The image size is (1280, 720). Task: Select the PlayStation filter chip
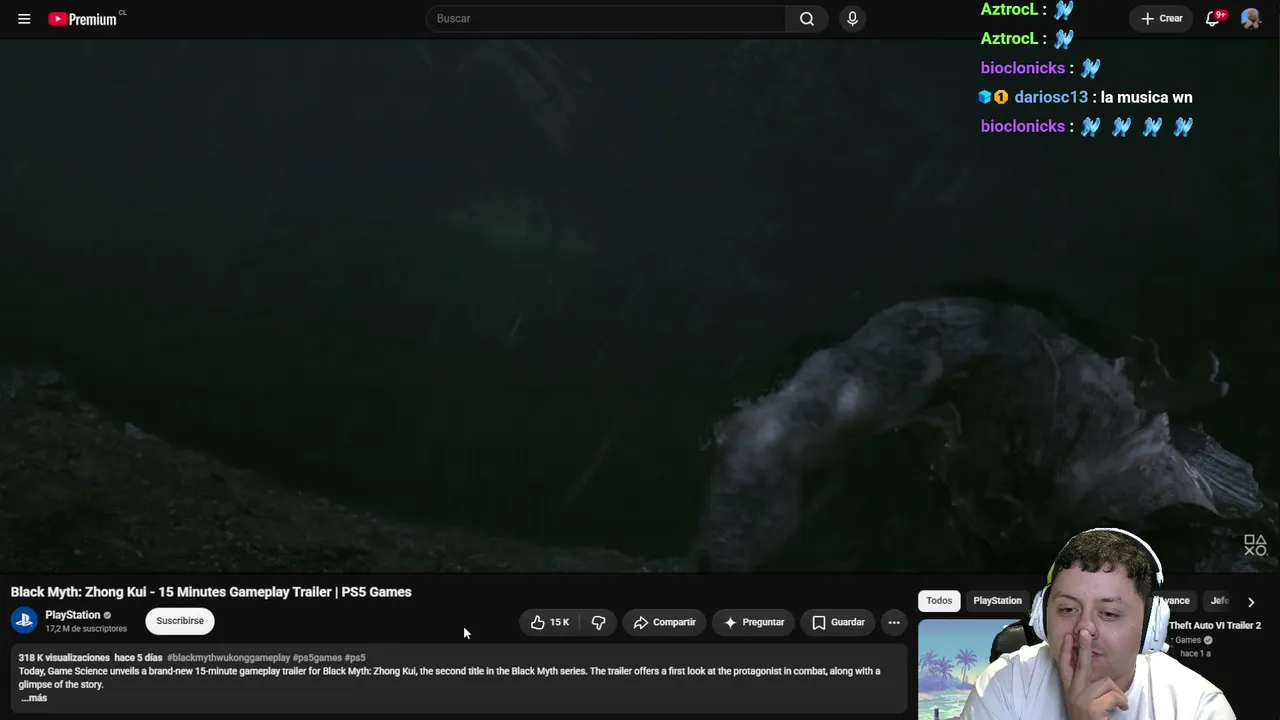(x=997, y=601)
